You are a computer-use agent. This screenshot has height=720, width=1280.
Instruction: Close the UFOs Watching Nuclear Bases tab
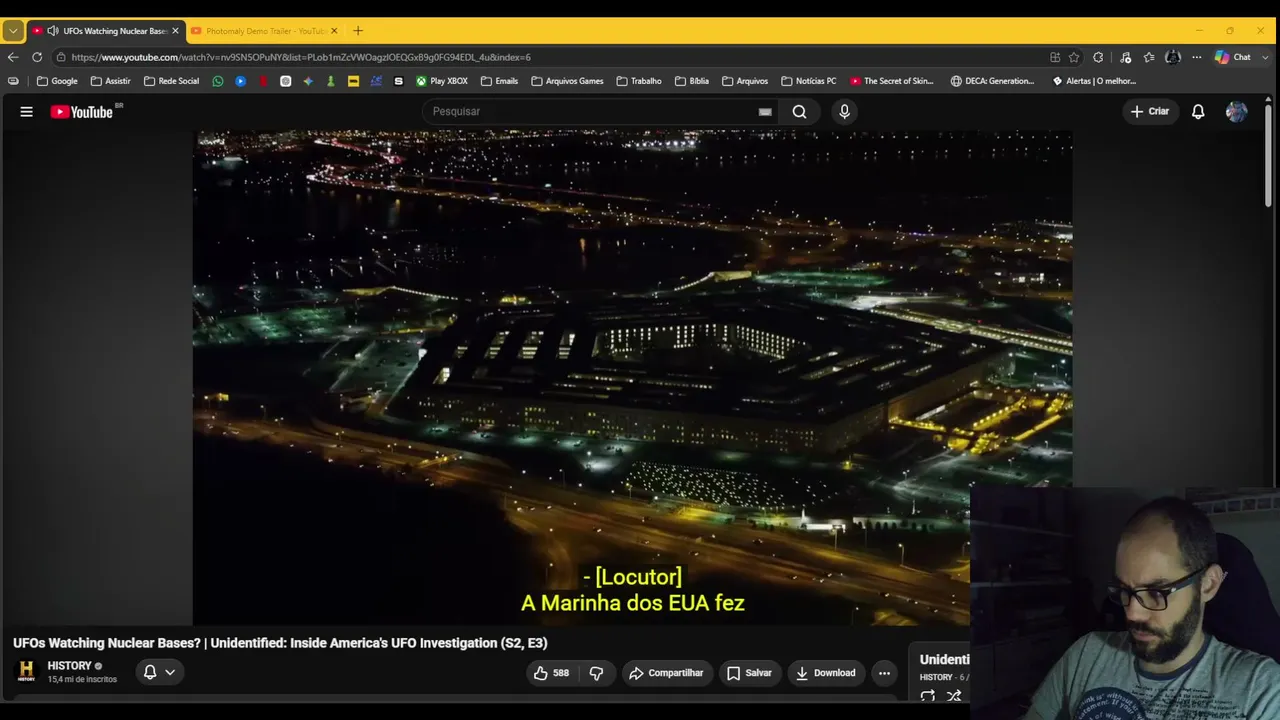pos(175,31)
